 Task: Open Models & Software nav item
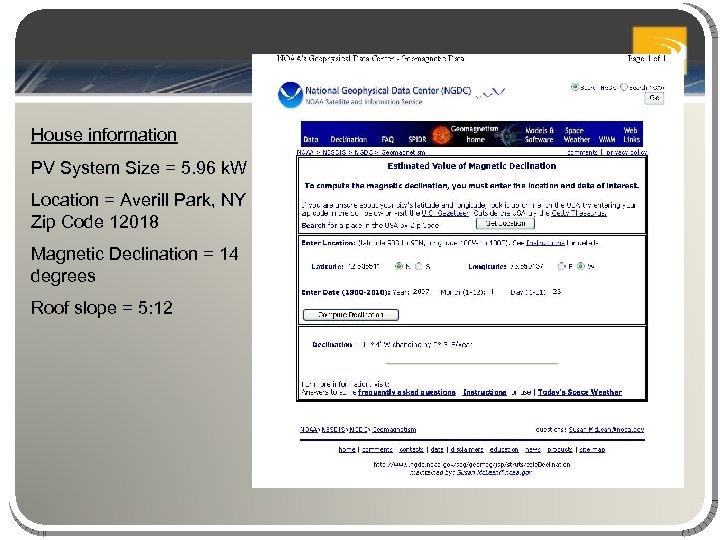[539, 135]
